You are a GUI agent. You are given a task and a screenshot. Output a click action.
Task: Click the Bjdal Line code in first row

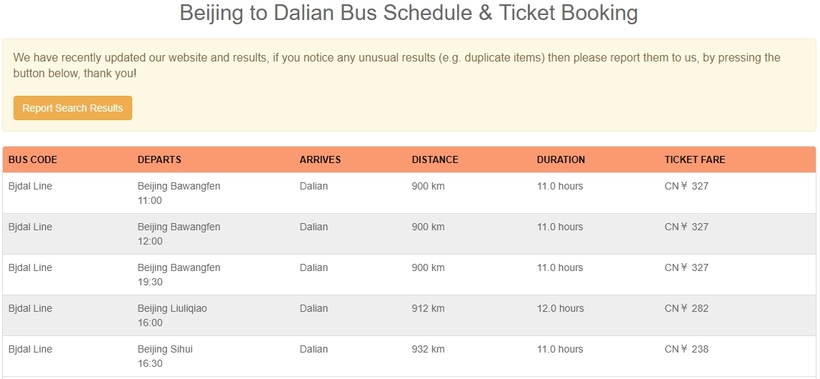[30, 186]
